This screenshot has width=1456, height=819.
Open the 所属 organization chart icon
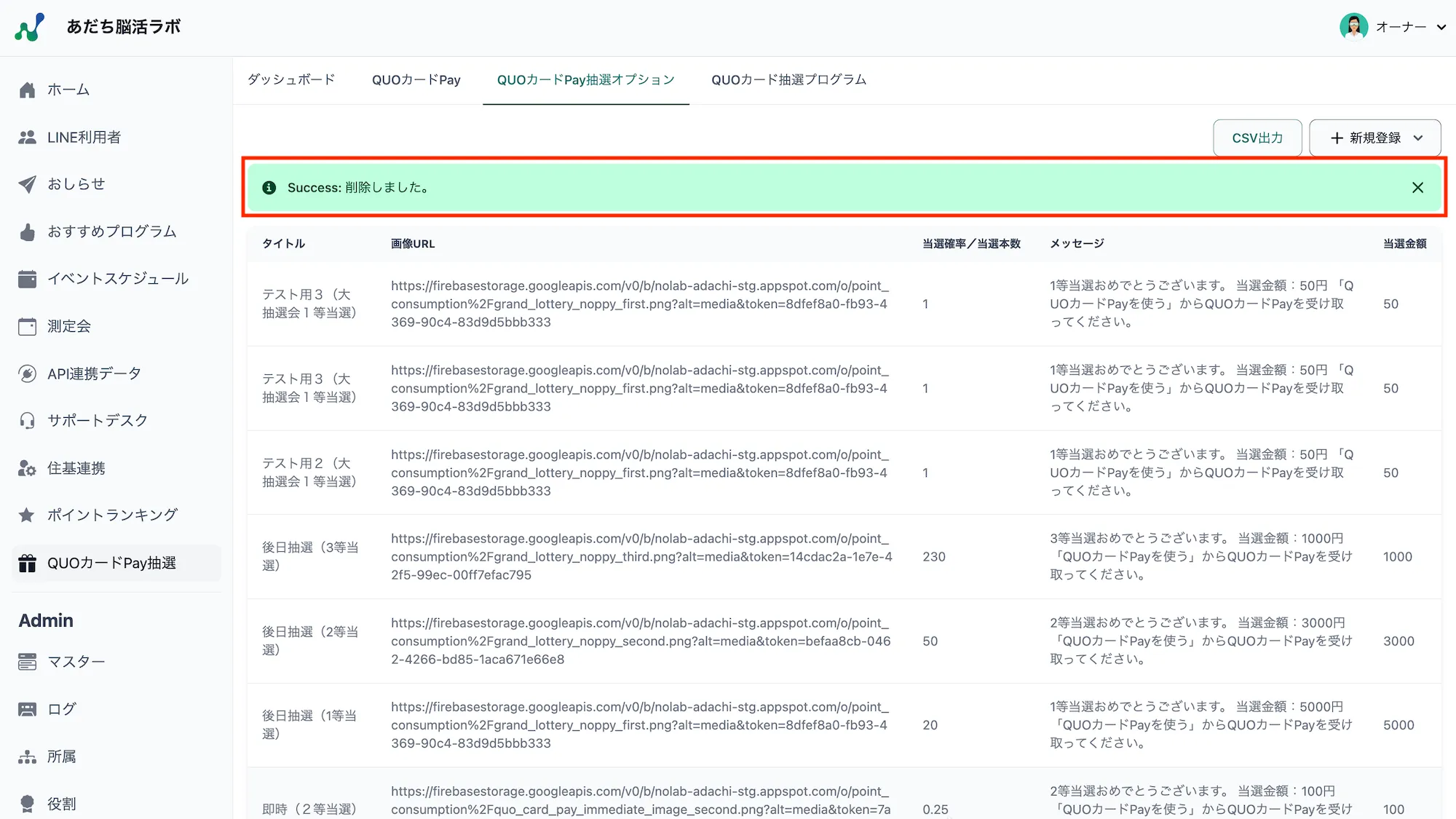click(x=27, y=757)
